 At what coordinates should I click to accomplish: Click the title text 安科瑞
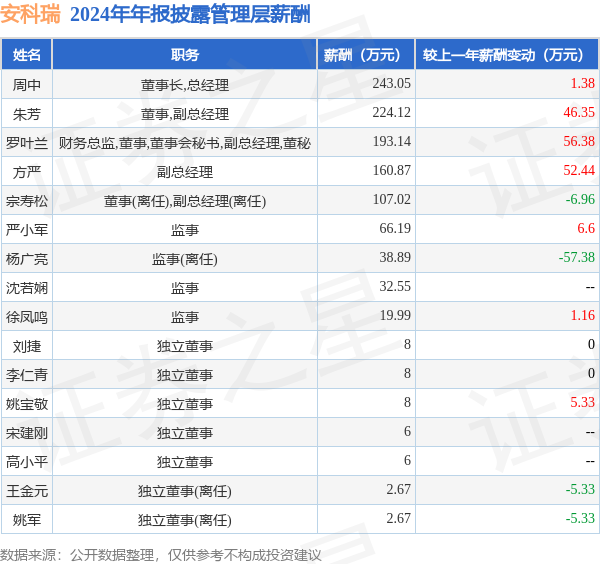pyautogui.click(x=30, y=15)
